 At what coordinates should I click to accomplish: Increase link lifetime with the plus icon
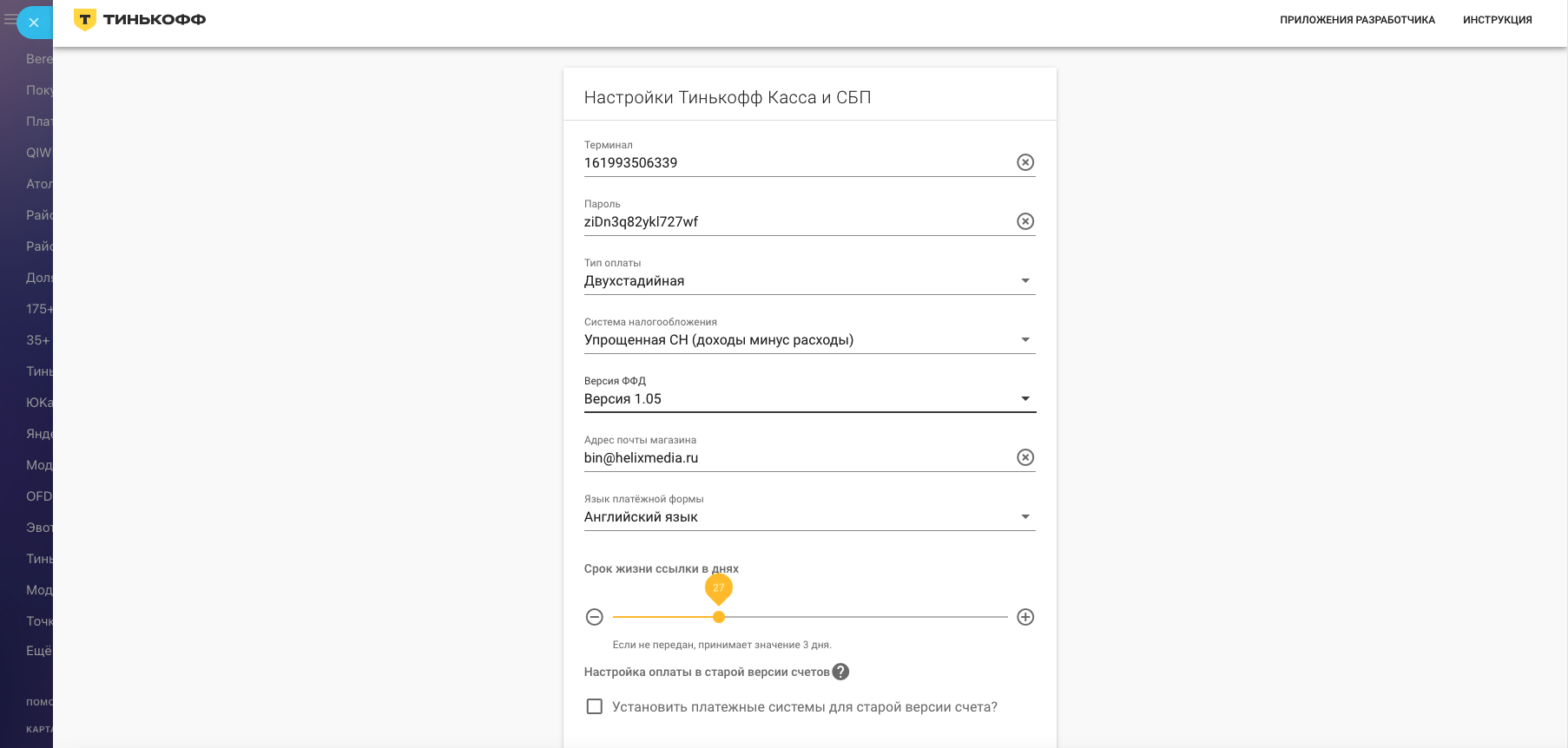(x=1025, y=617)
